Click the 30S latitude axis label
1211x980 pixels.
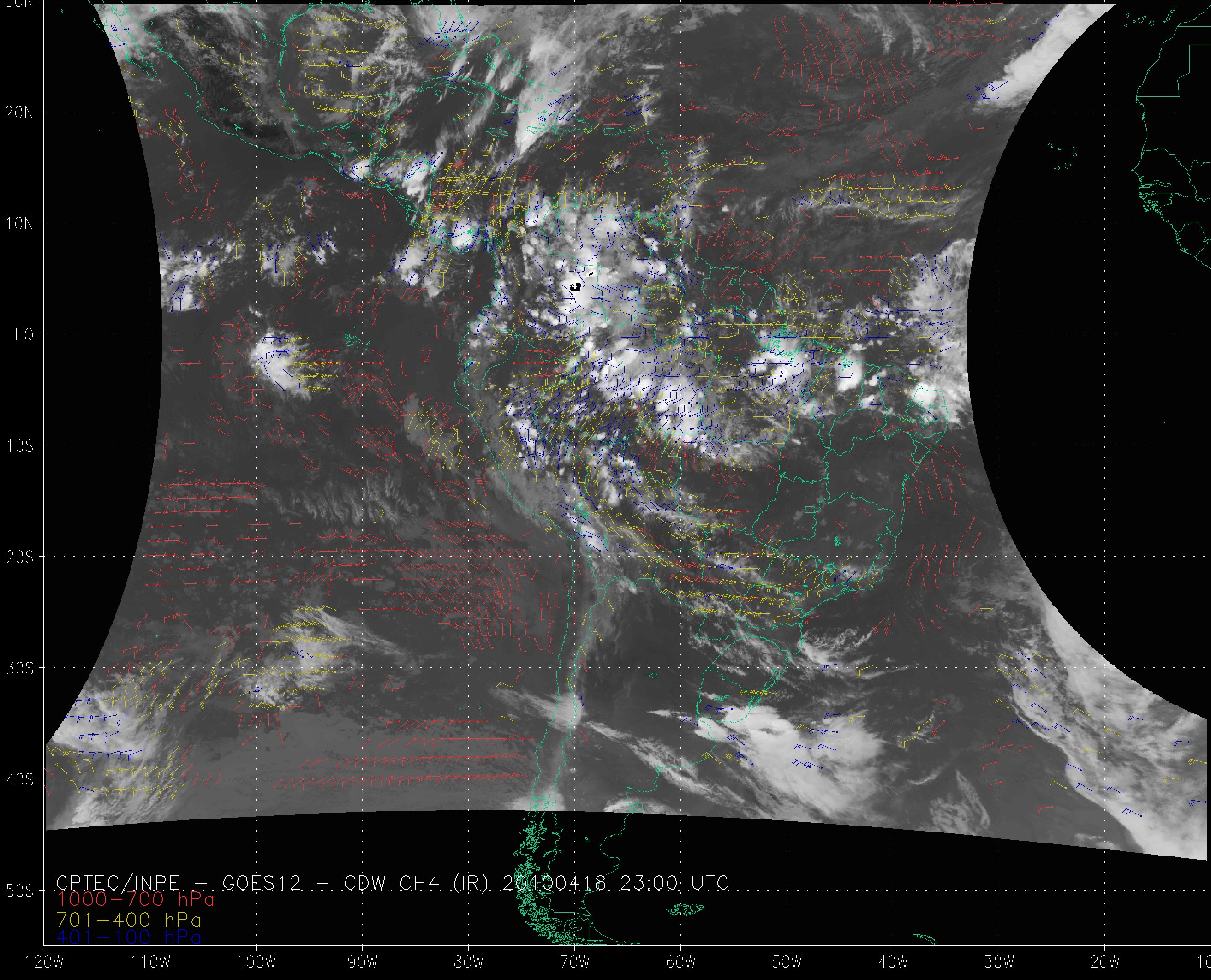[19, 668]
